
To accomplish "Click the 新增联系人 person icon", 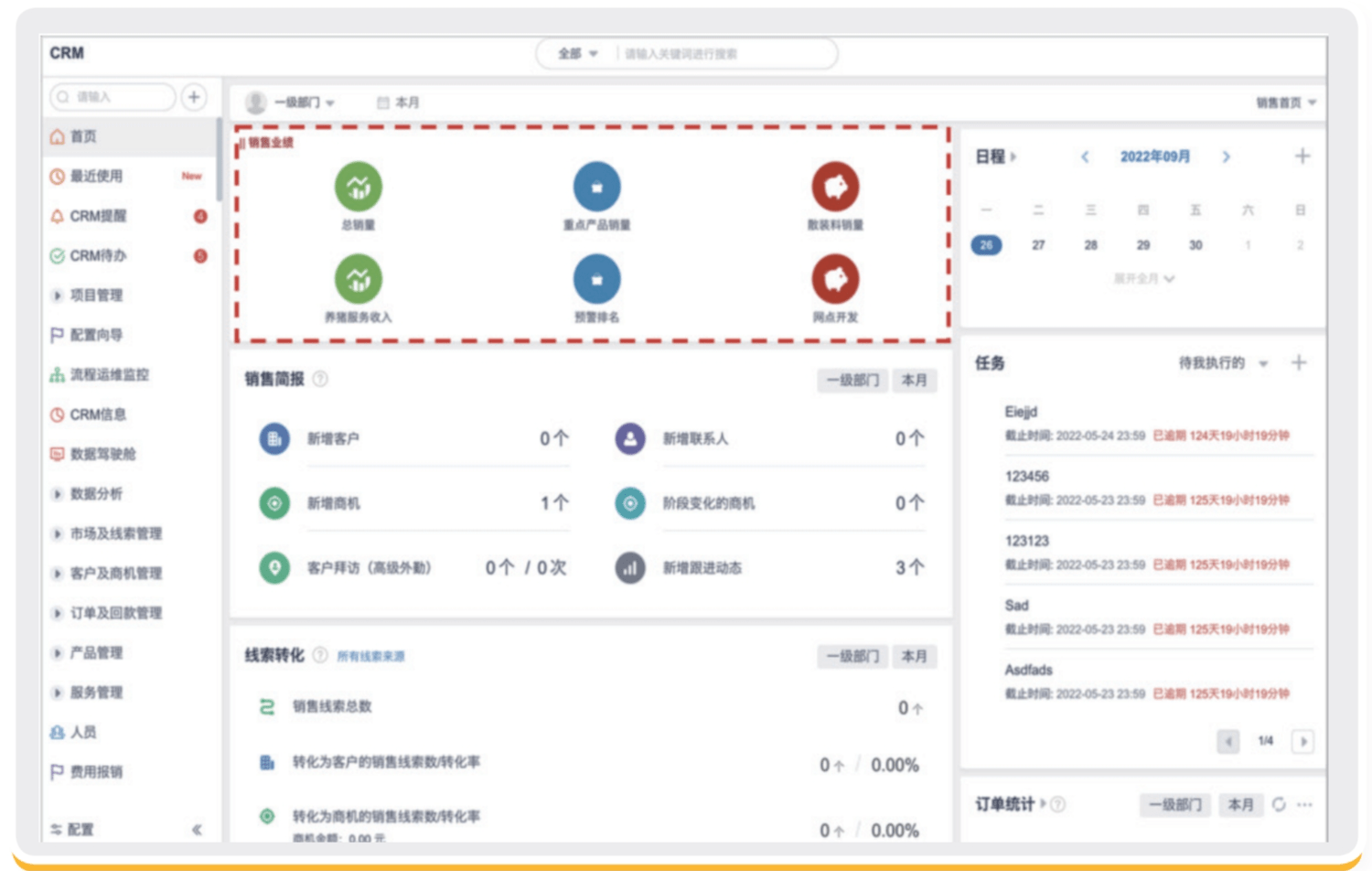I will 630,438.
